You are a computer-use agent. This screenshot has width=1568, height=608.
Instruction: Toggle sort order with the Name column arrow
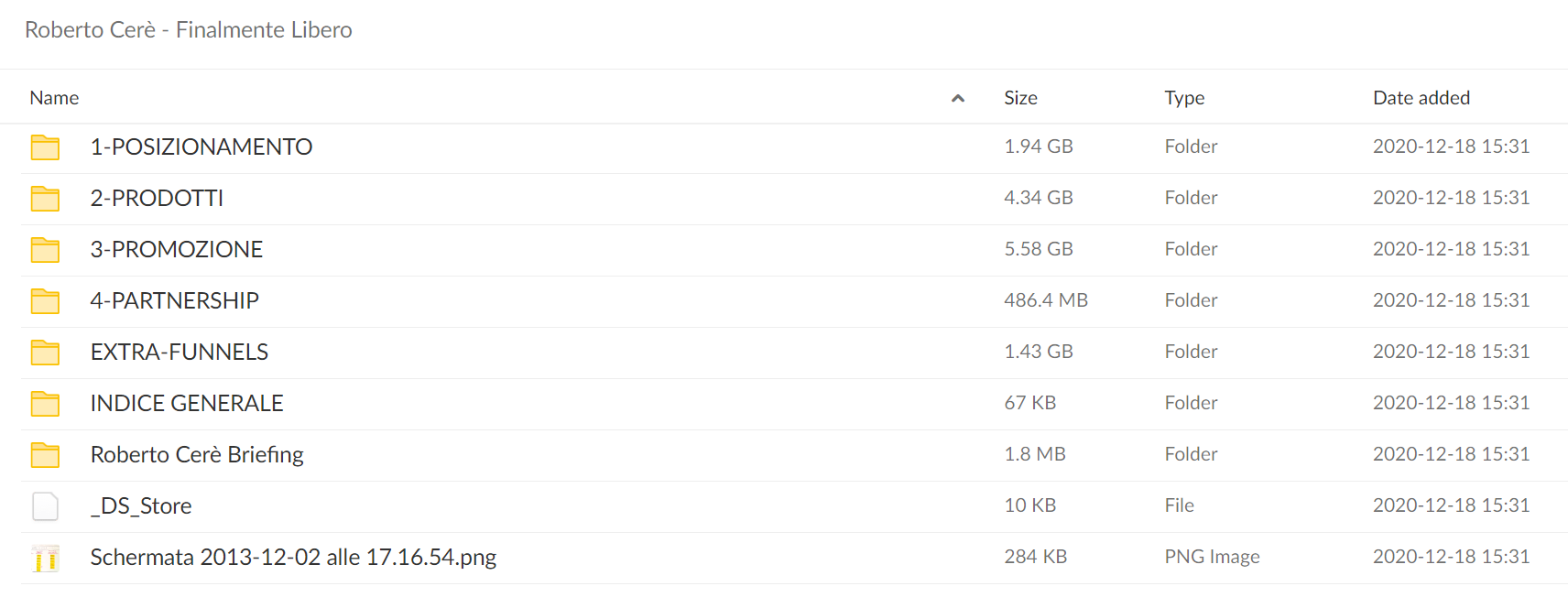[958, 98]
